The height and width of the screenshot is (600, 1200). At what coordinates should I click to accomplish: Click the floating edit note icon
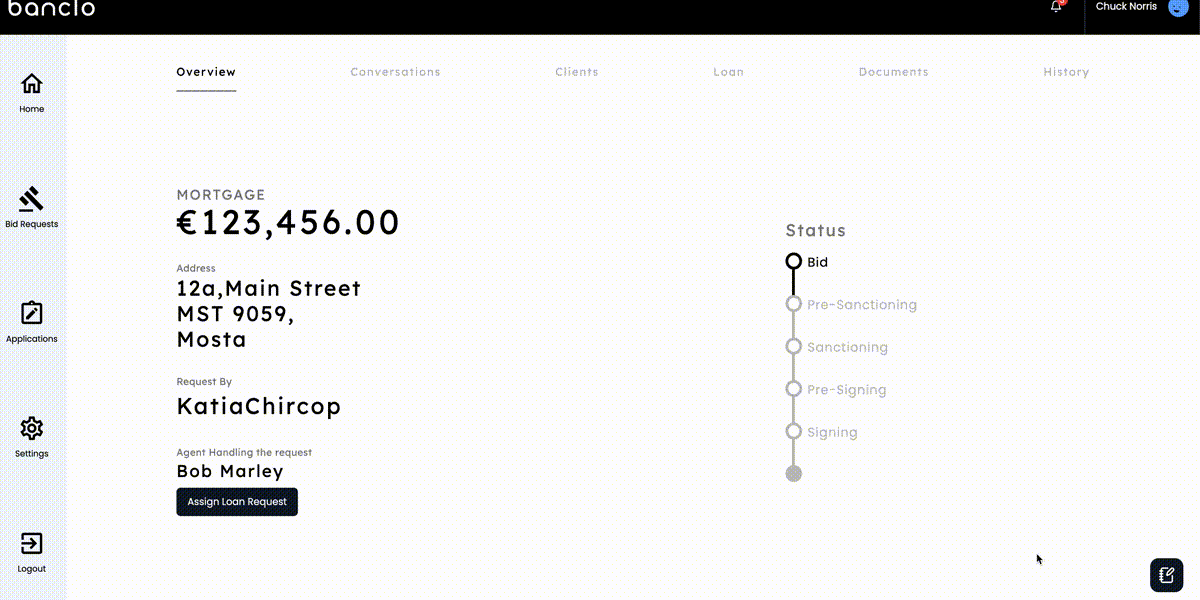pos(1166,574)
